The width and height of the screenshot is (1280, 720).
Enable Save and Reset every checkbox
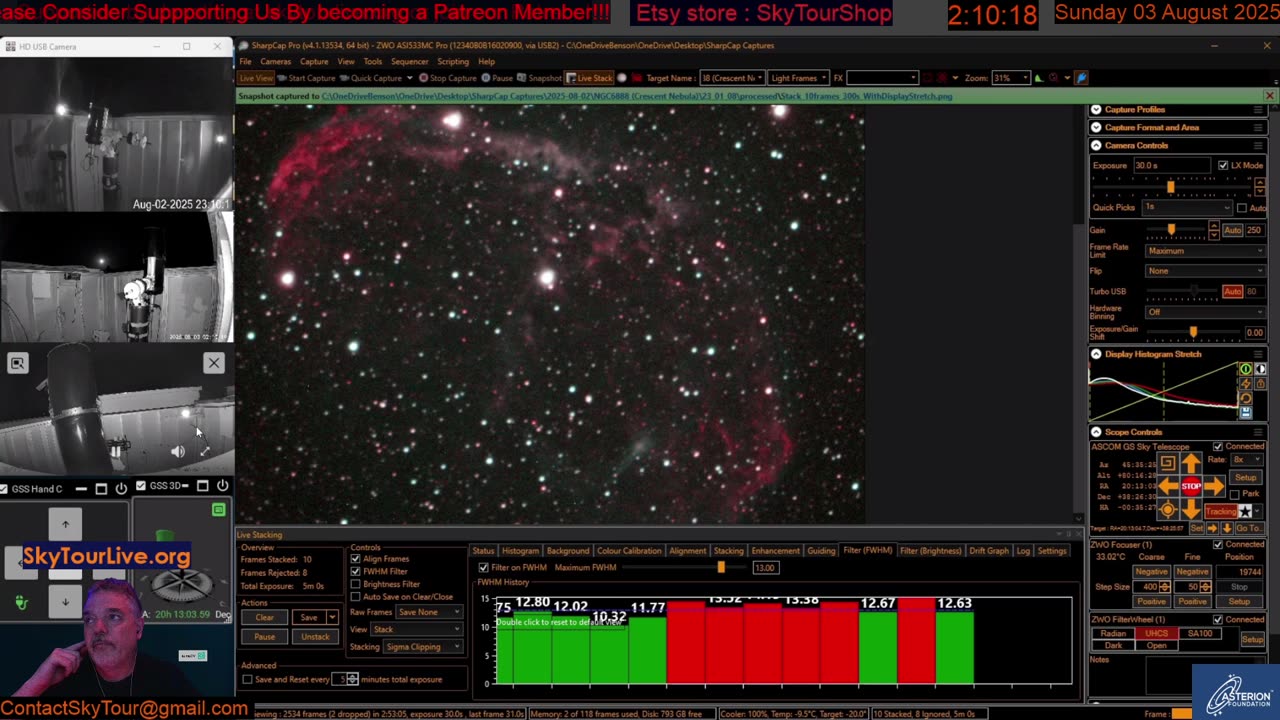(247, 680)
